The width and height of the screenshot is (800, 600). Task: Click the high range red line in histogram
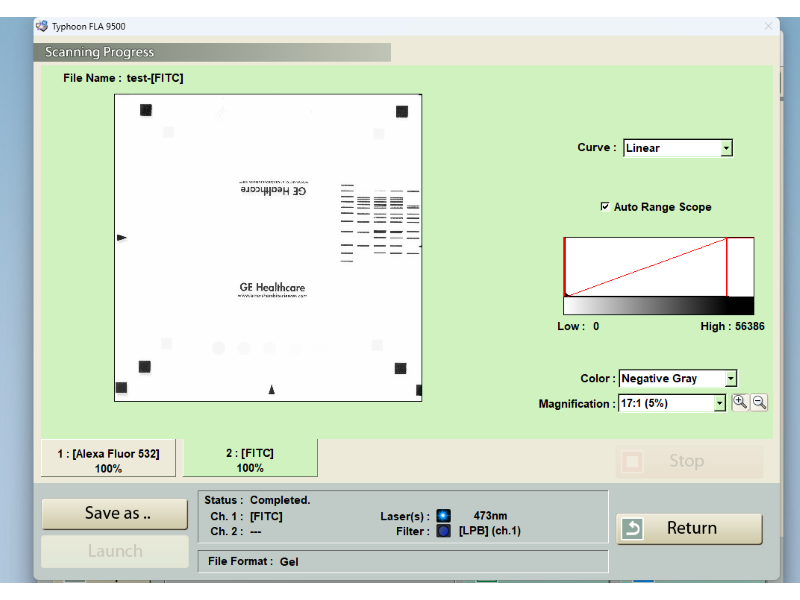pyautogui.click(x=727, y=266)
